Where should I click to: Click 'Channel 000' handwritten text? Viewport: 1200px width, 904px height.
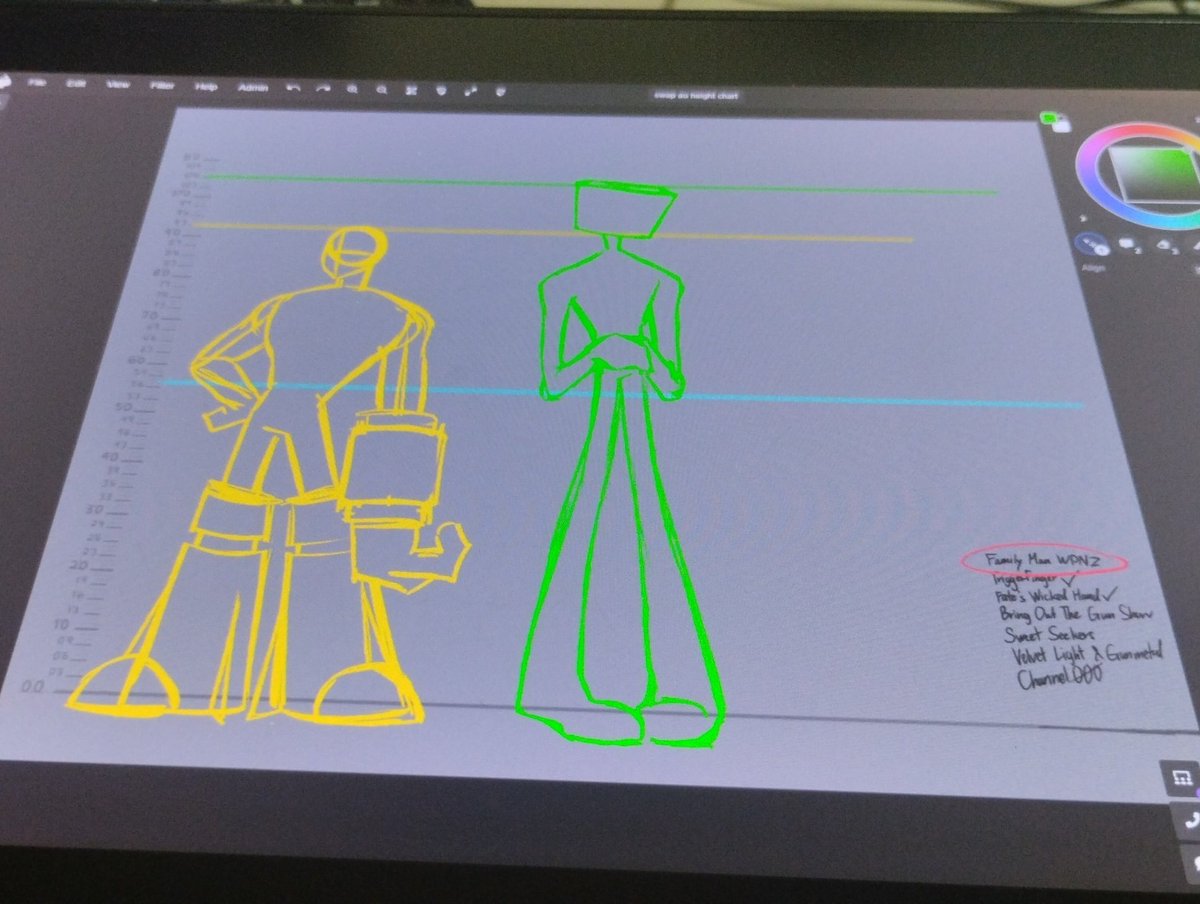coord(1061,677)
